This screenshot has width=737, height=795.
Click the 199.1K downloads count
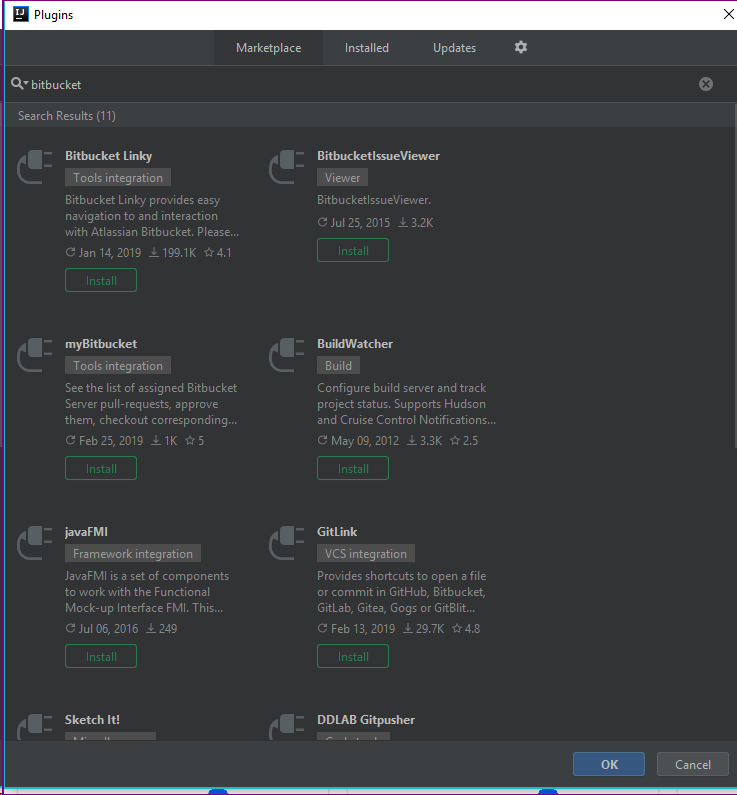point(172,252)
